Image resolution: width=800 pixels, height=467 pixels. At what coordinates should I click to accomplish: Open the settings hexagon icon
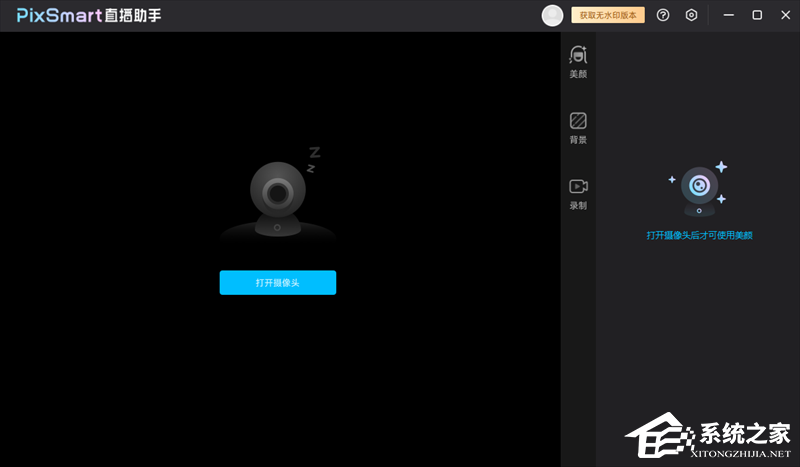pyautogui.click(x=691, y=15)
